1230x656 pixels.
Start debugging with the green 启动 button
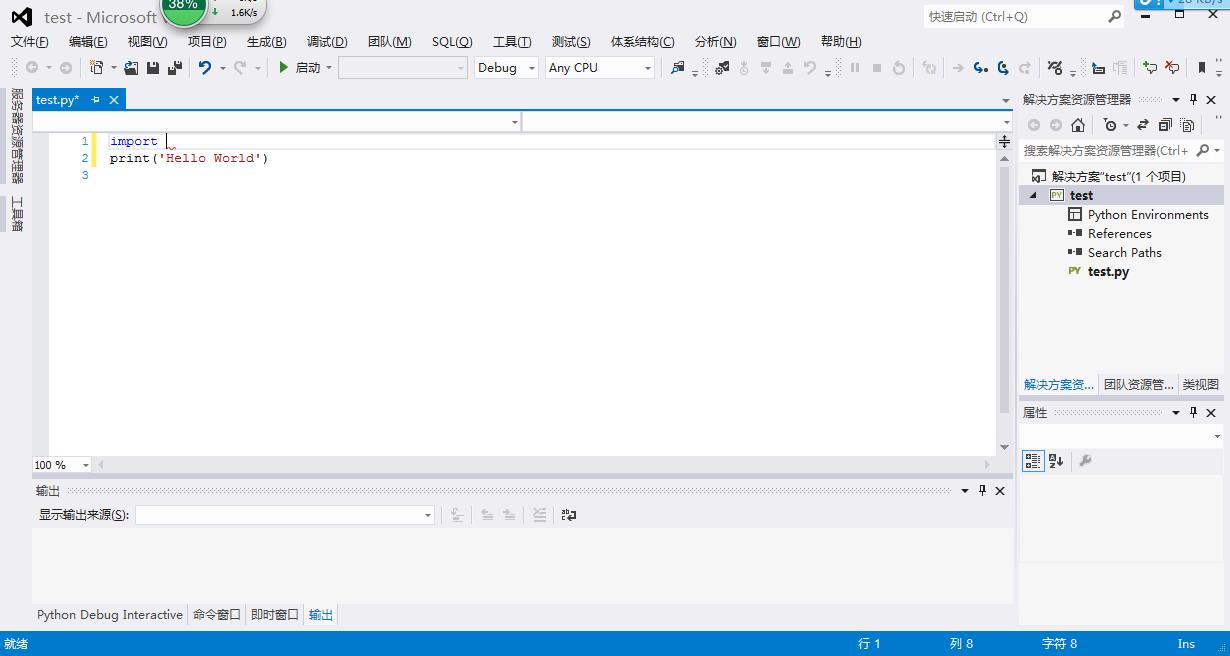299,68
